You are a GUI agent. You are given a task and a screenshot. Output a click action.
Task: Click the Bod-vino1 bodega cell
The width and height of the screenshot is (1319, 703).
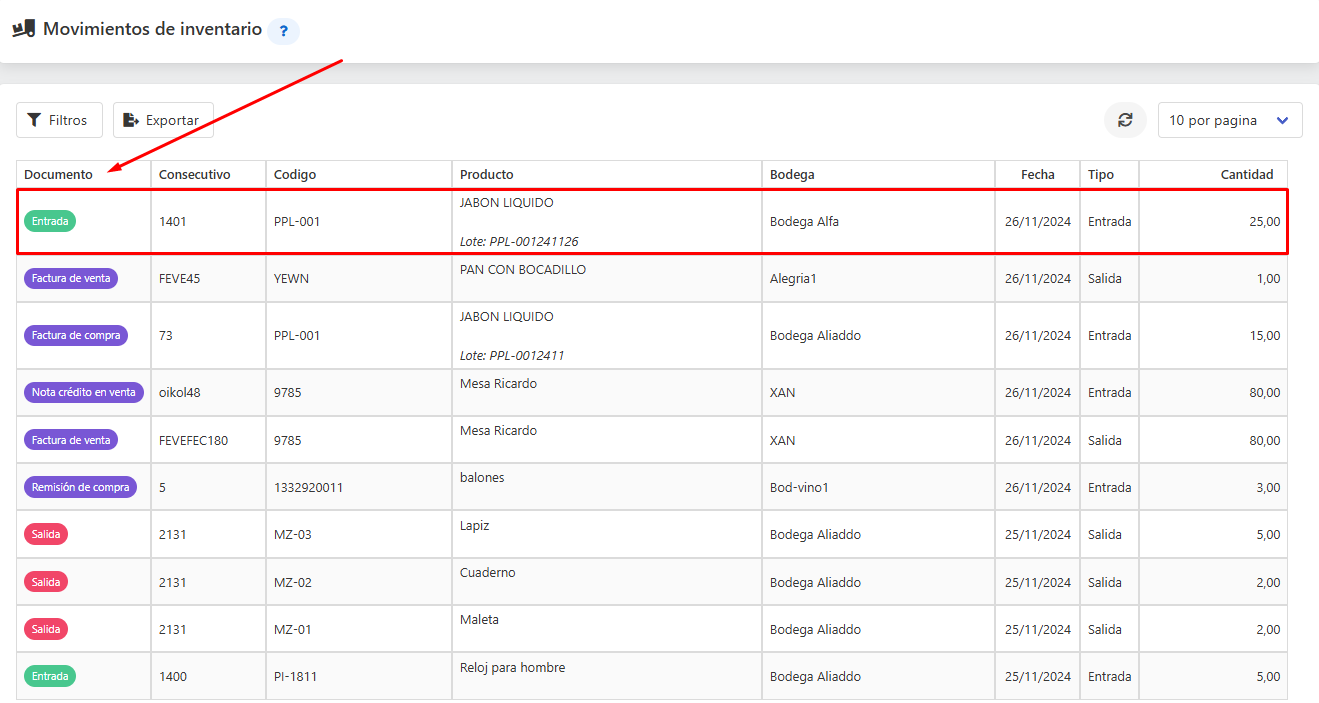click(878, 487)
